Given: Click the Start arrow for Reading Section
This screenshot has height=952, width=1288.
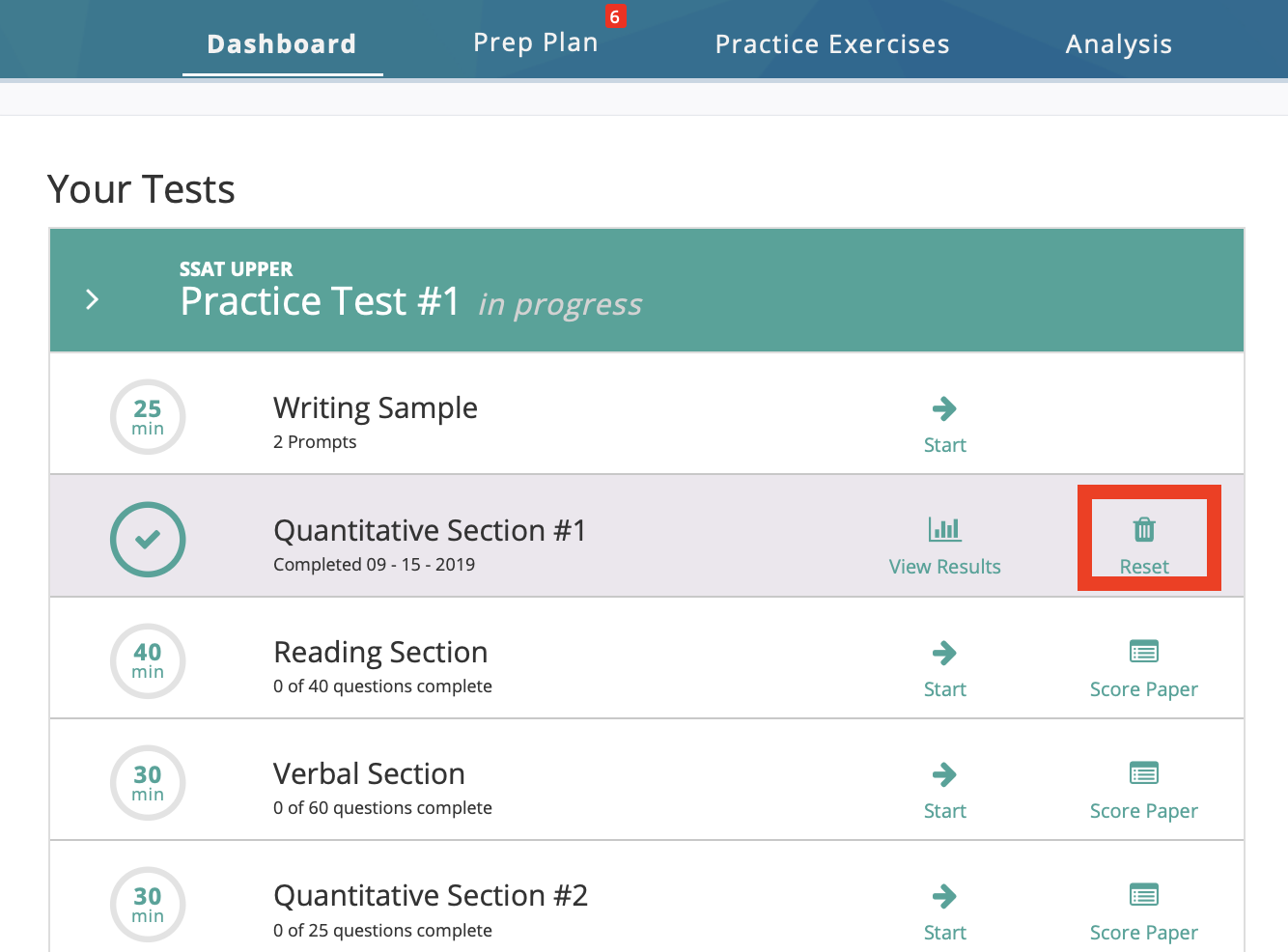Looking at the screenshot, I should point(944,653).
